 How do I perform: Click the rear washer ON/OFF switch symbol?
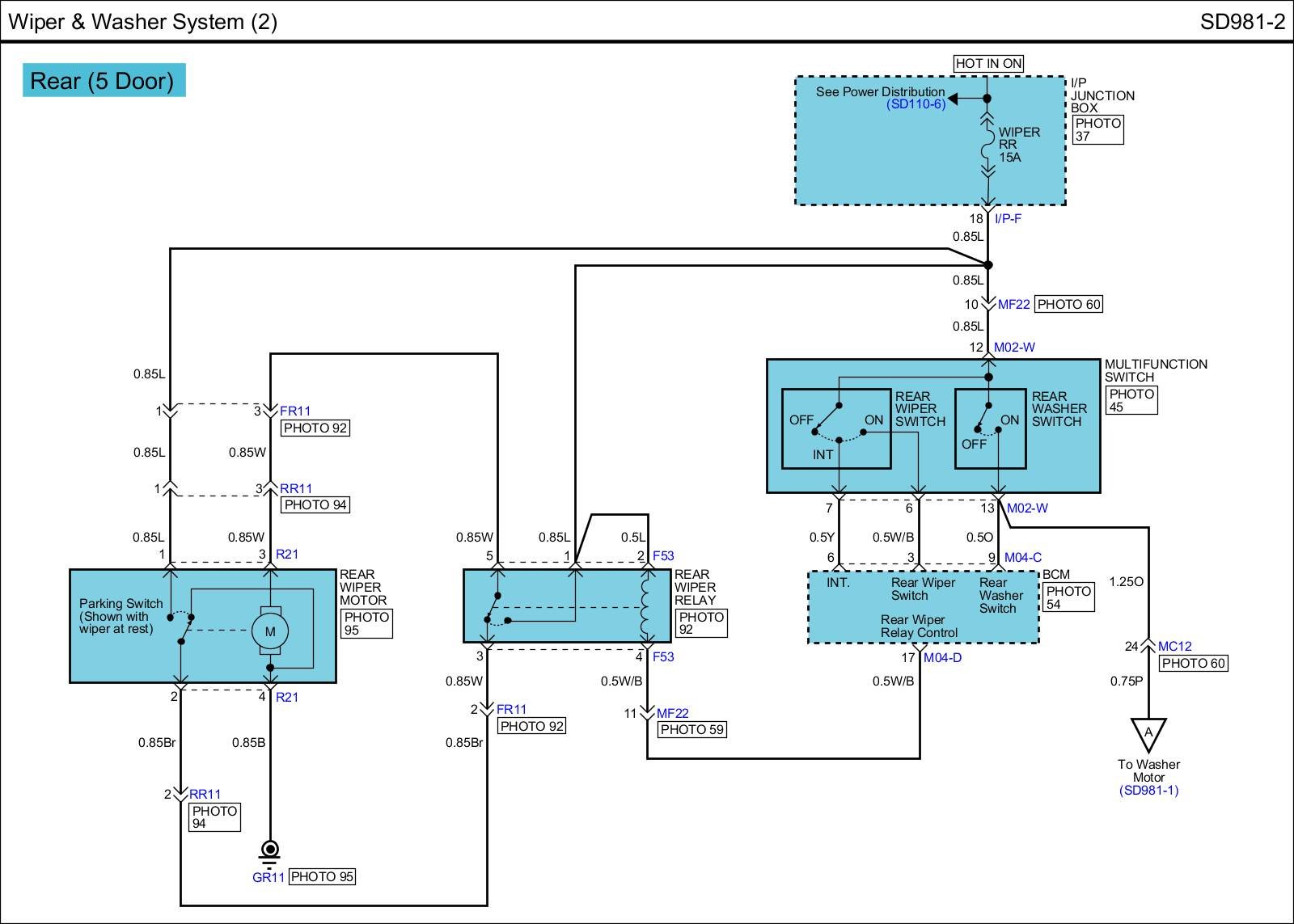point(988,422)
